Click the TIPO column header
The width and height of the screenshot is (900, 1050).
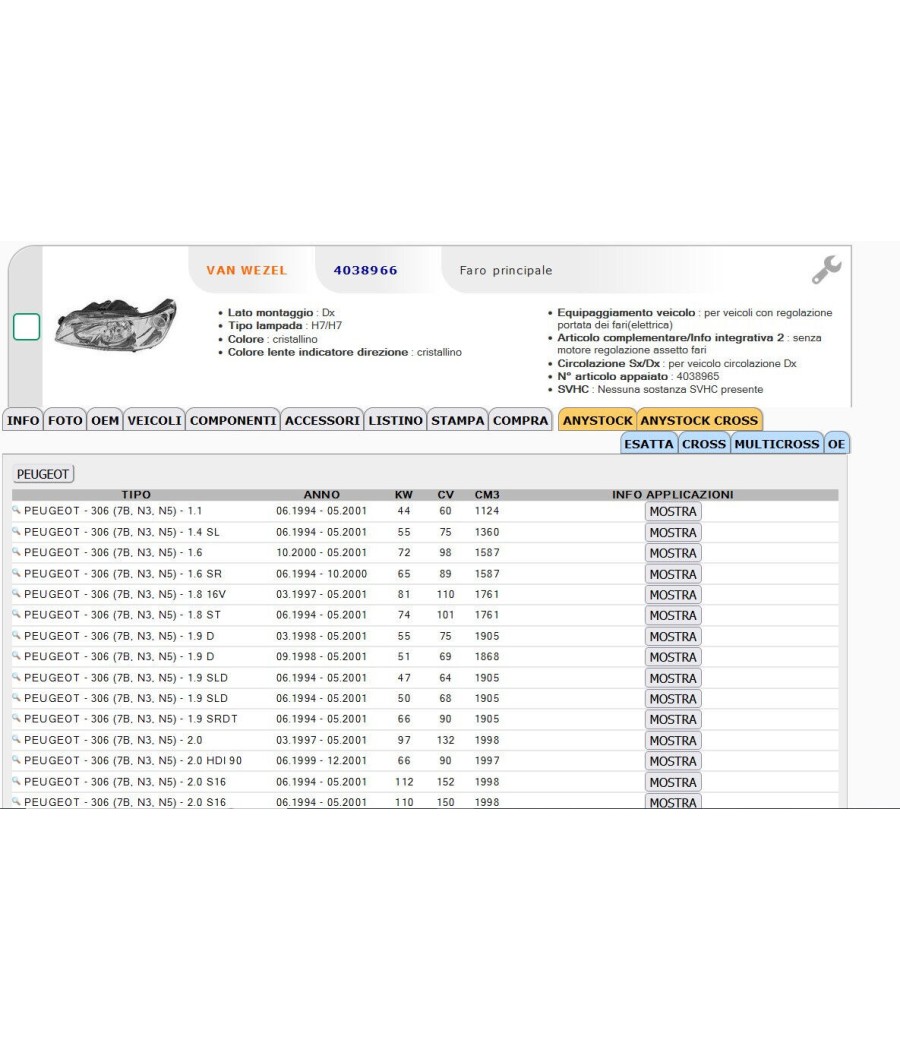136,495
